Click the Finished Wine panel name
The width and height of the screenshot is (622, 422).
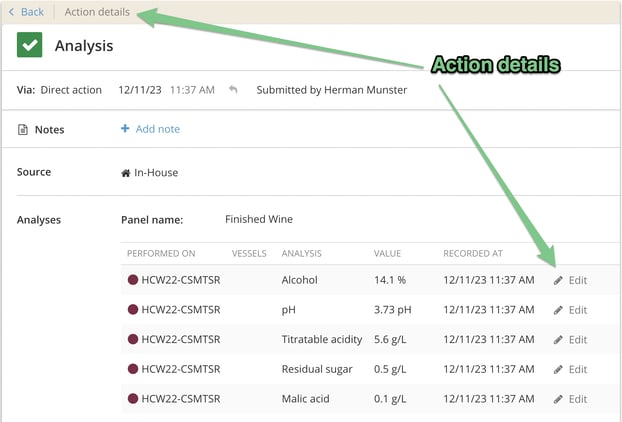point(259,219)
